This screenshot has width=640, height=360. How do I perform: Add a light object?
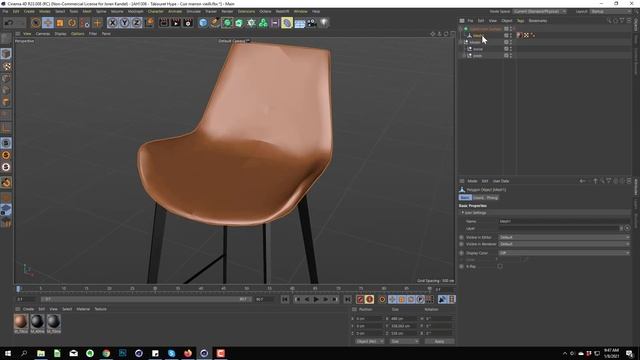[x=324, y=23]
